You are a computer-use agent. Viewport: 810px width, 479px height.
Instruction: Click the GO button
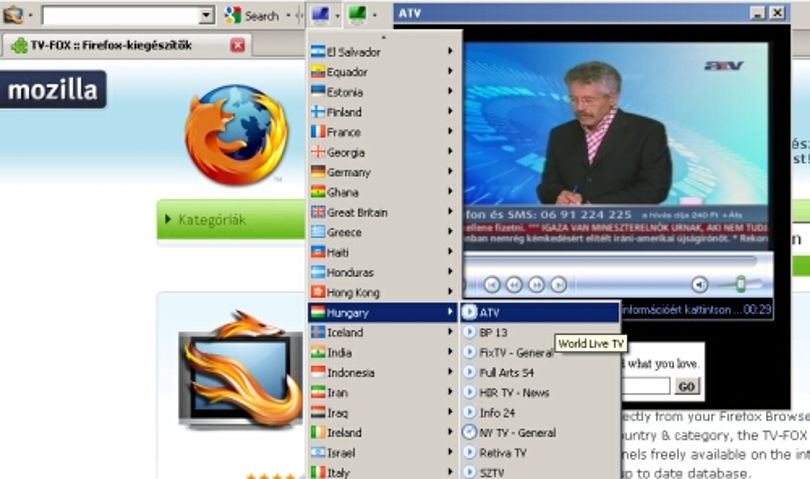pyautogui.click(x=687, y=387)
